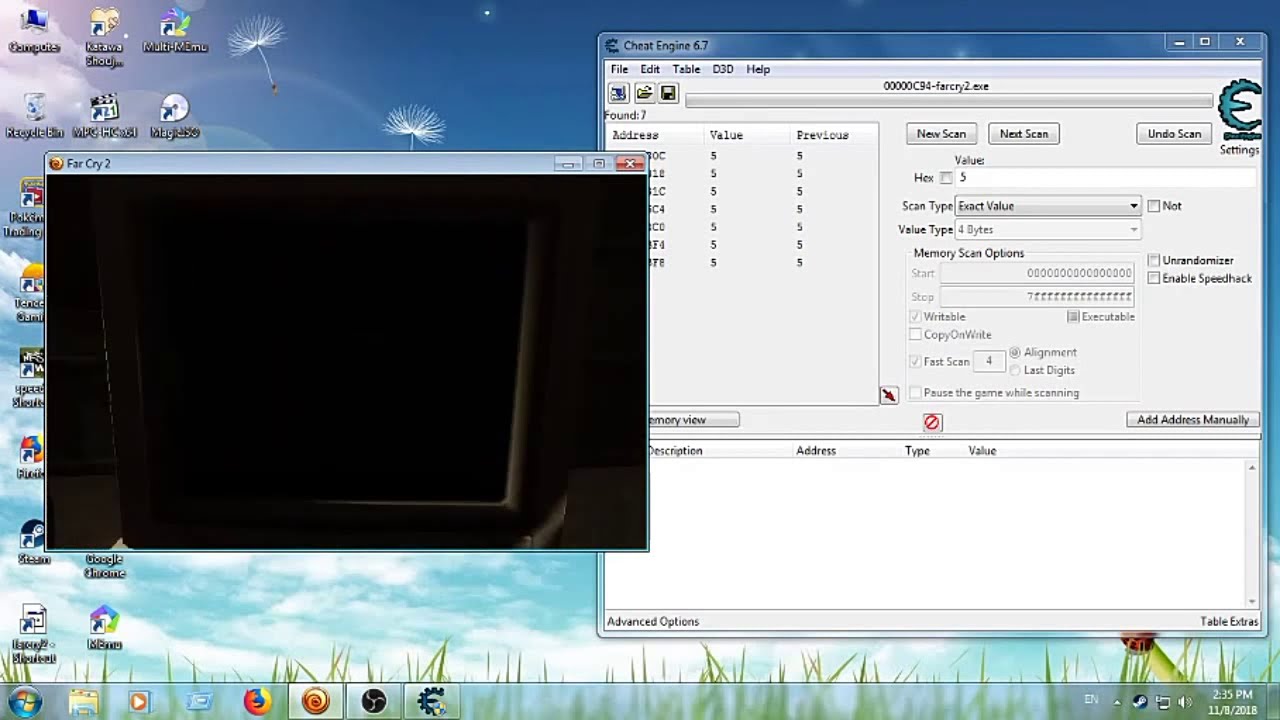Open Google Chrome desktop icon
The width and height of the screenshot is (1280, 720).
click(104, 565)
